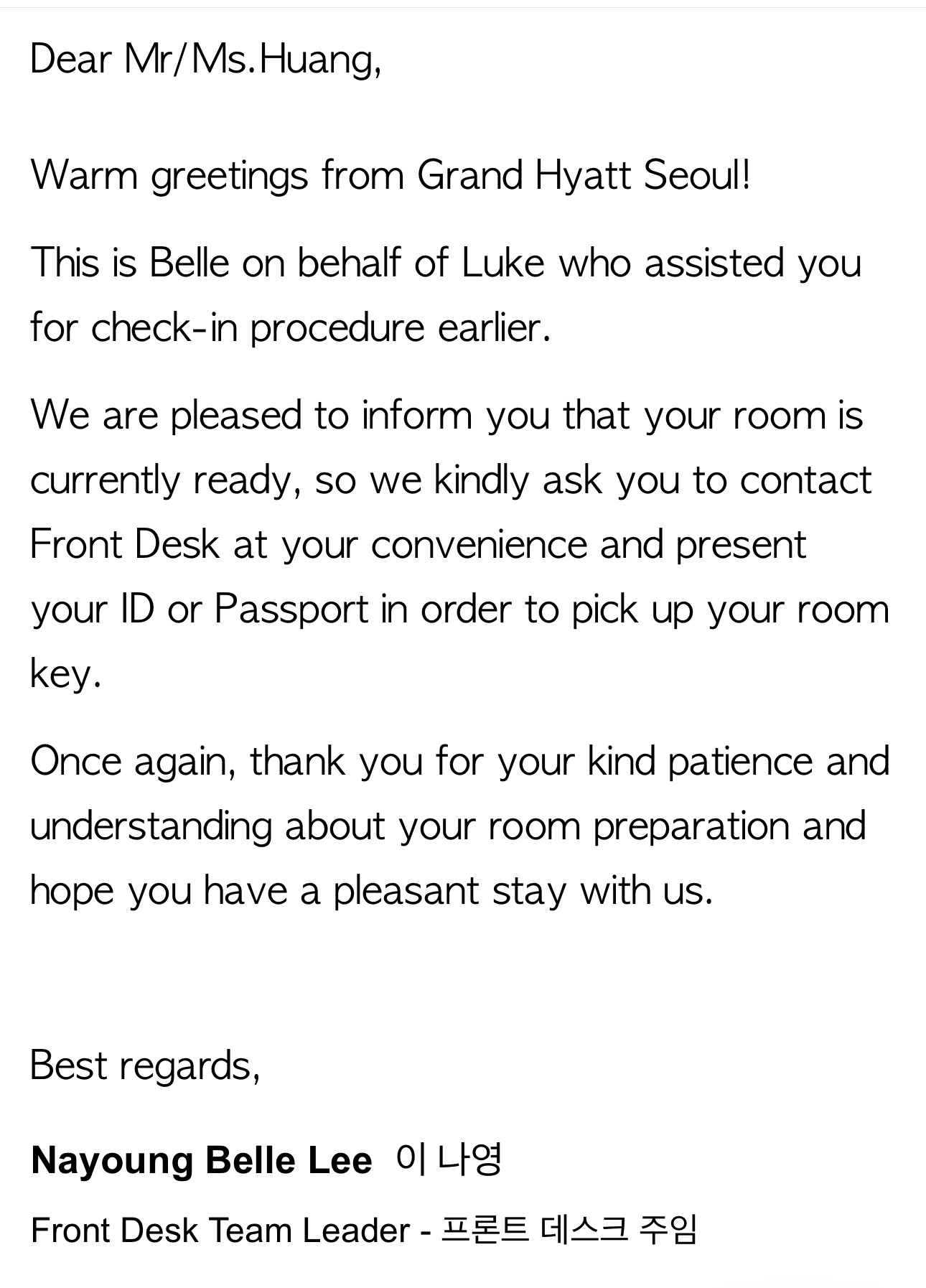Click the words 'Grand Hyatt Seoul!'

[x=584, y=175]
